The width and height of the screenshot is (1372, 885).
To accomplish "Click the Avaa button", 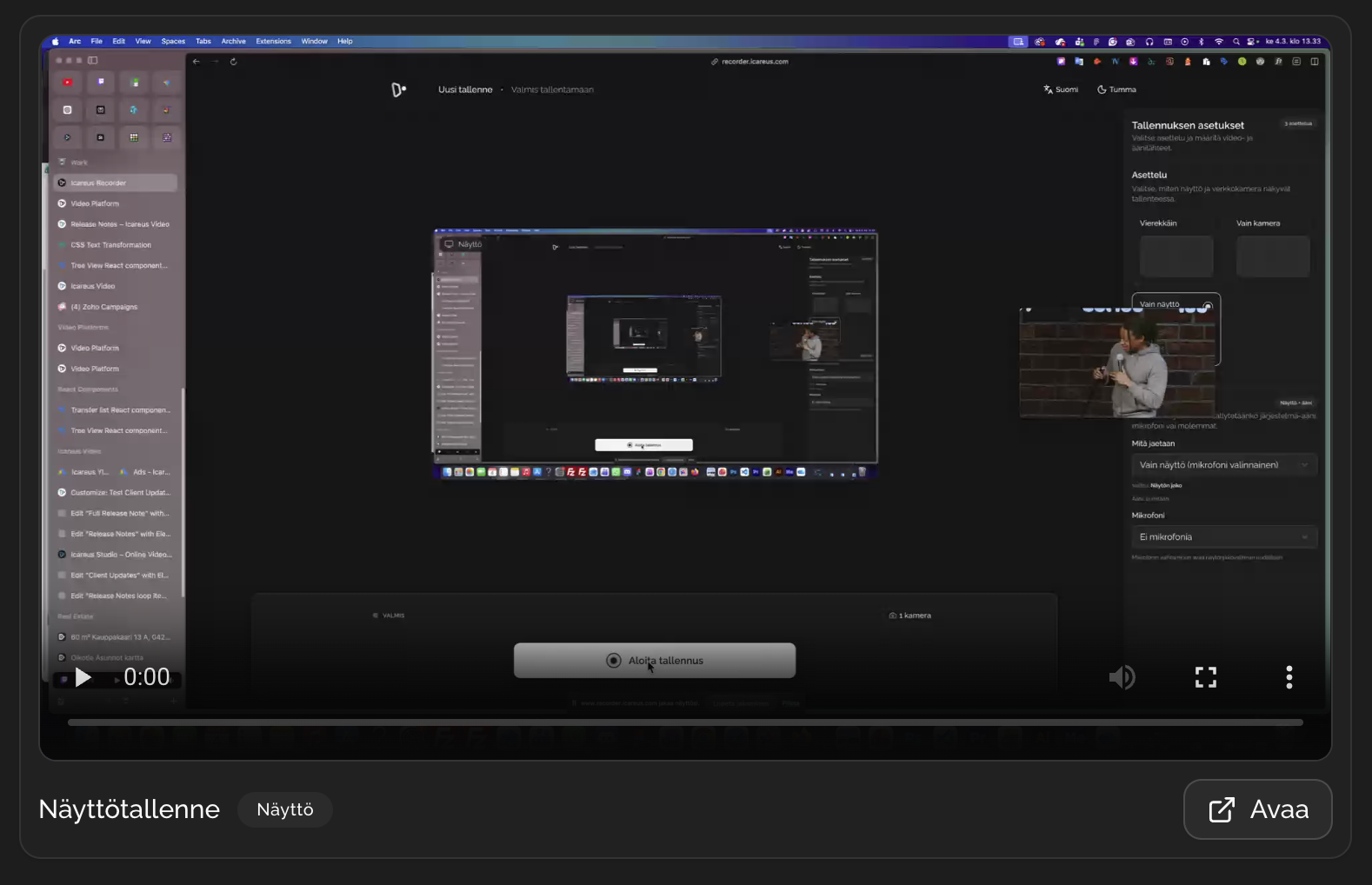I will tap(1257, 809).
